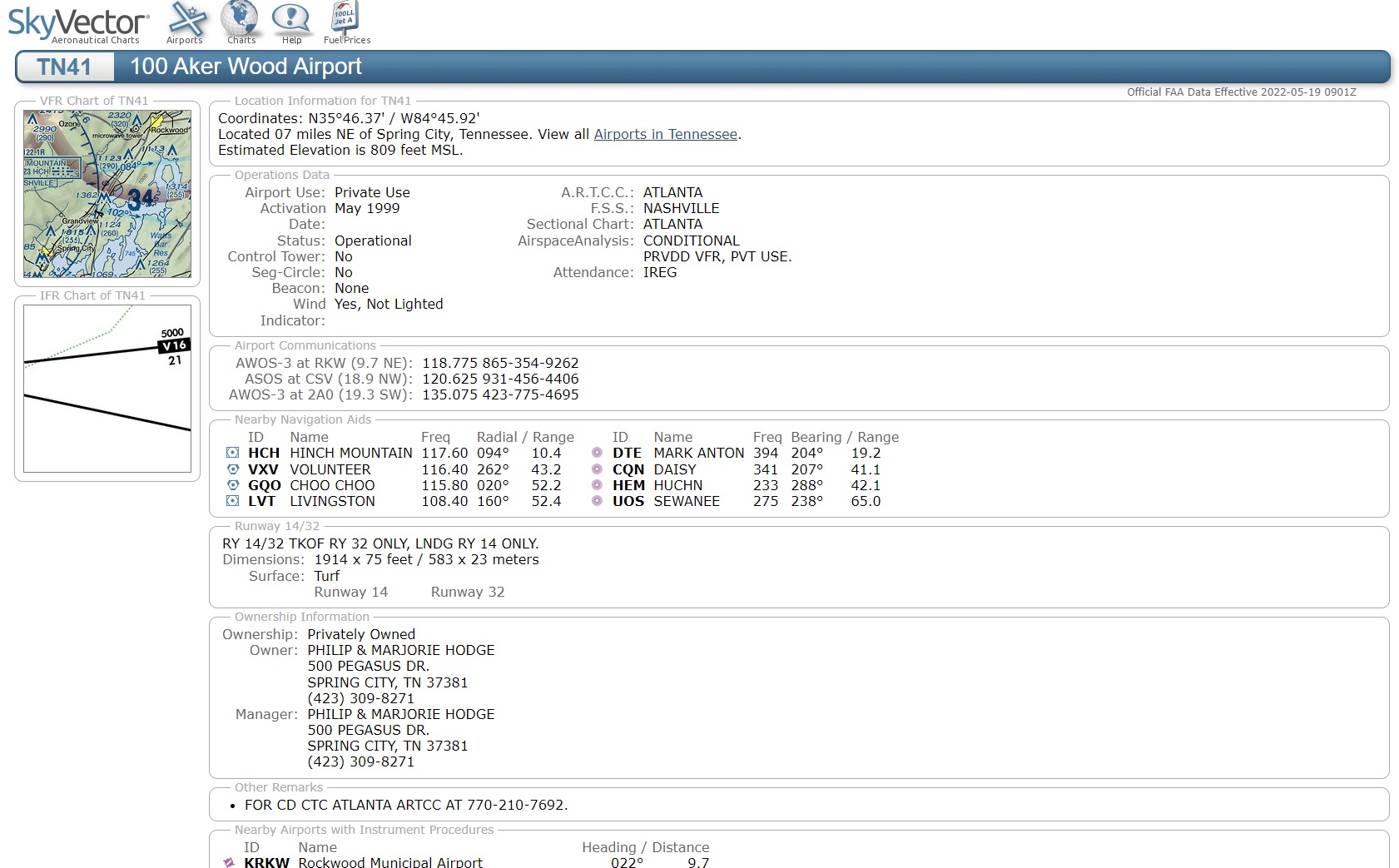Screen dimensions: 1399x868
Task: Open the CQN Daisy navaid link
Action: click(x=628, y=469)
